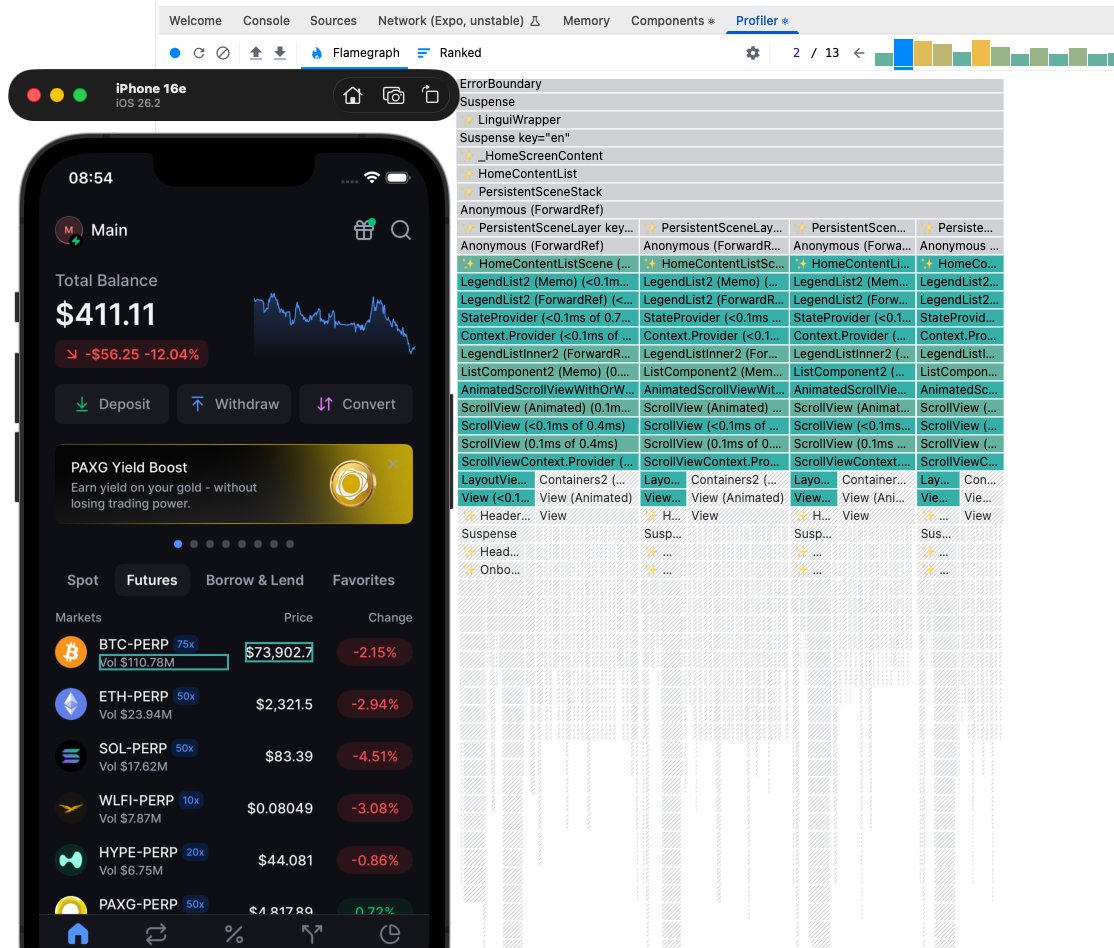
Task: Tap the HYPE-PERP coin icon
Action: [x=71, y=860]
